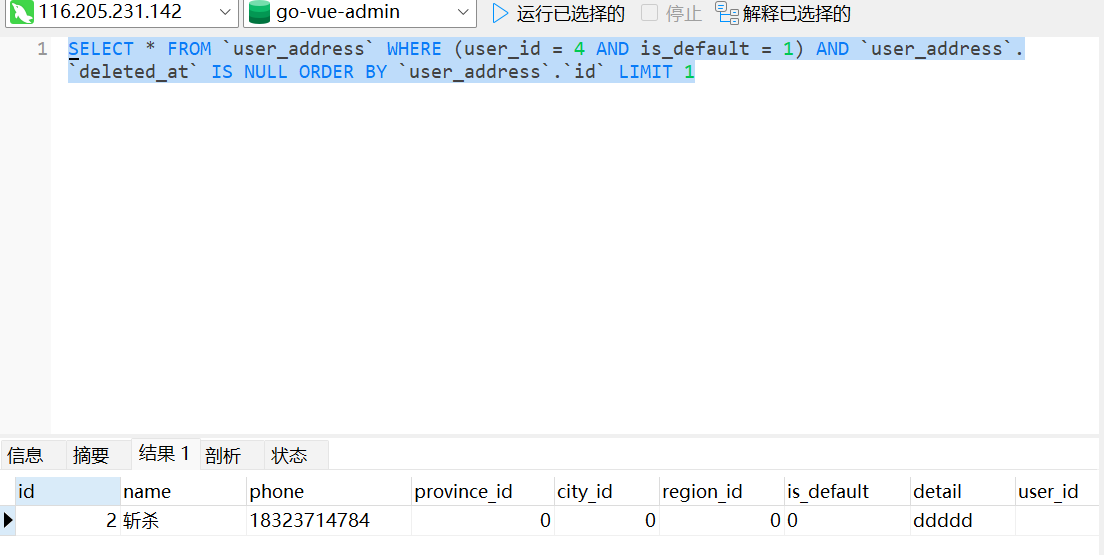1116x555 pixels.
Task: Click the city_id cell value 0
Action: (x=606, y=521)
